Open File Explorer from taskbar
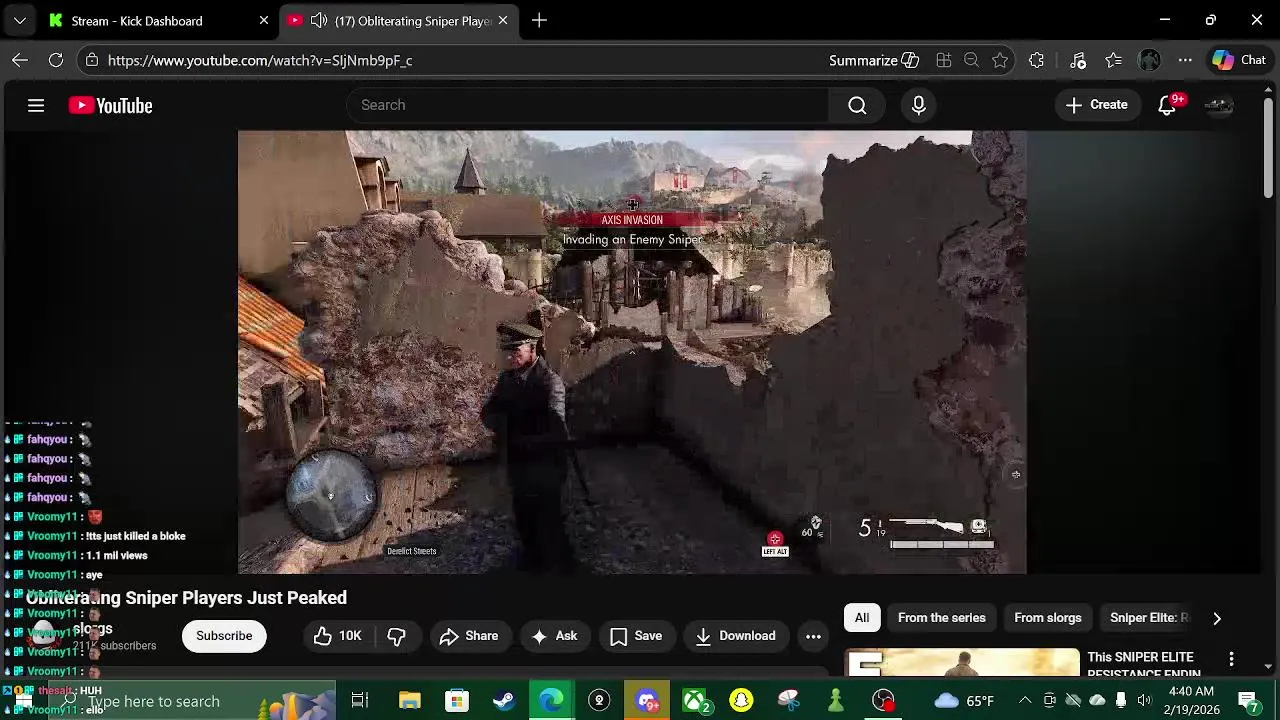Image resolution: width=1280 pixels, height=720 pixels. click(x=409, y=701)
